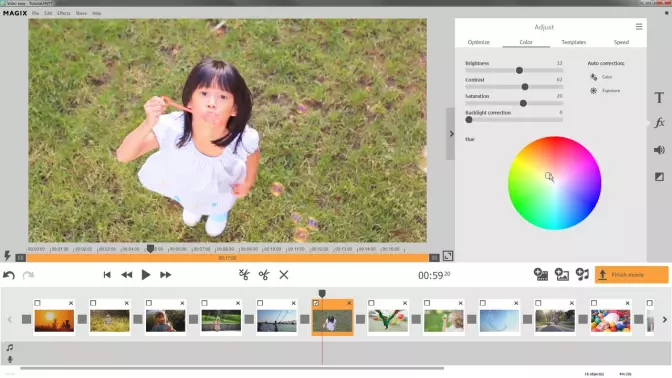
Task: Click the add music icon
Action: coord(582,274)
